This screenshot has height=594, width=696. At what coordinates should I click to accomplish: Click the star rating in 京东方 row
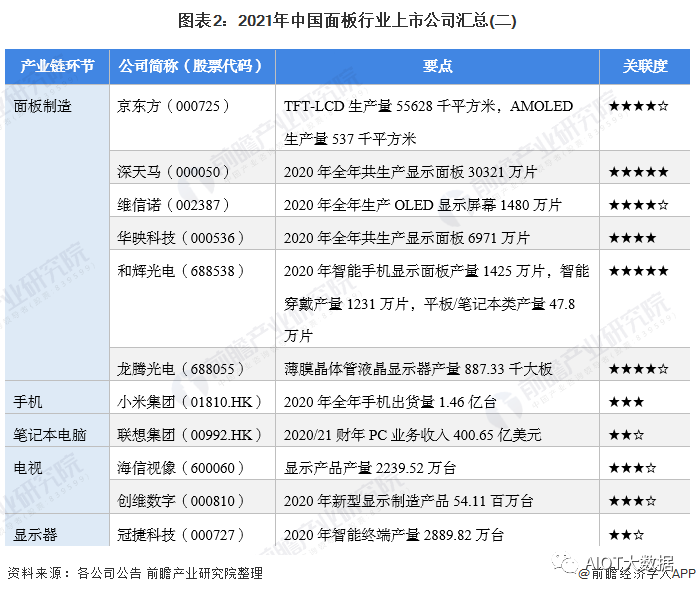click(645, 106)
